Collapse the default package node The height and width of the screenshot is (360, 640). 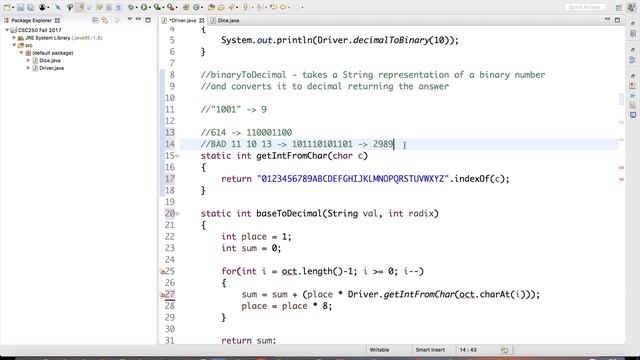click(x=22, y=53)
